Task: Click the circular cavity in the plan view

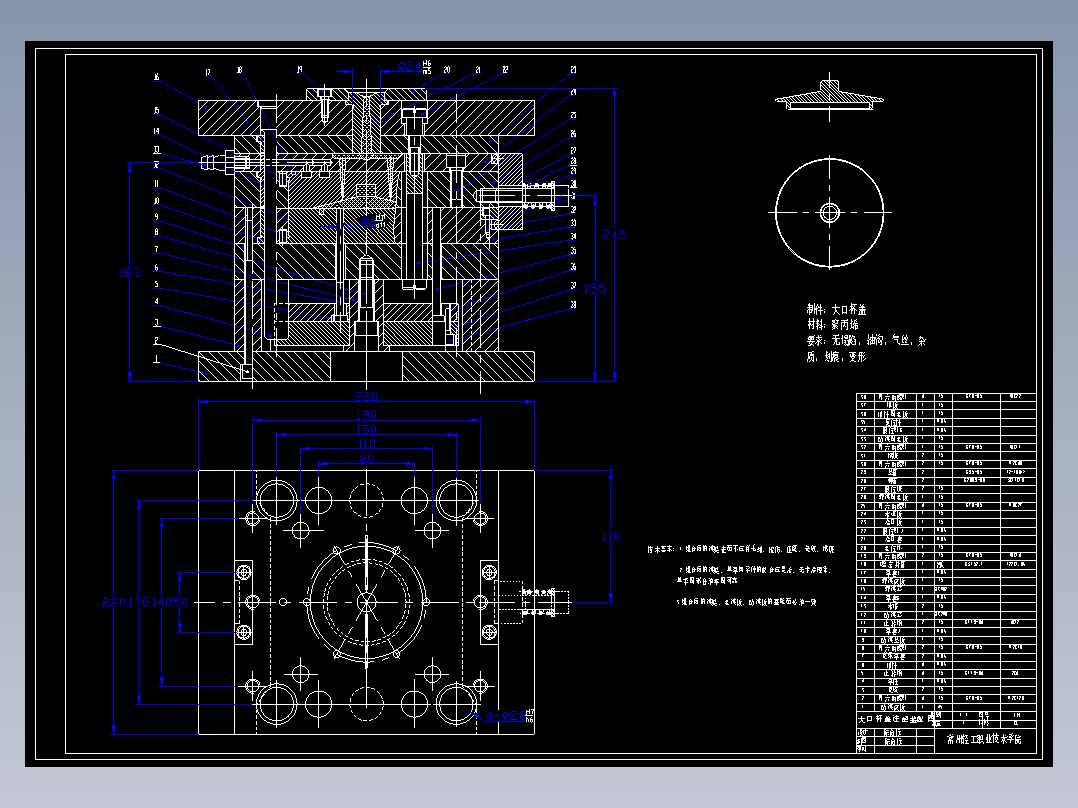Action: [x=366, y=602]
